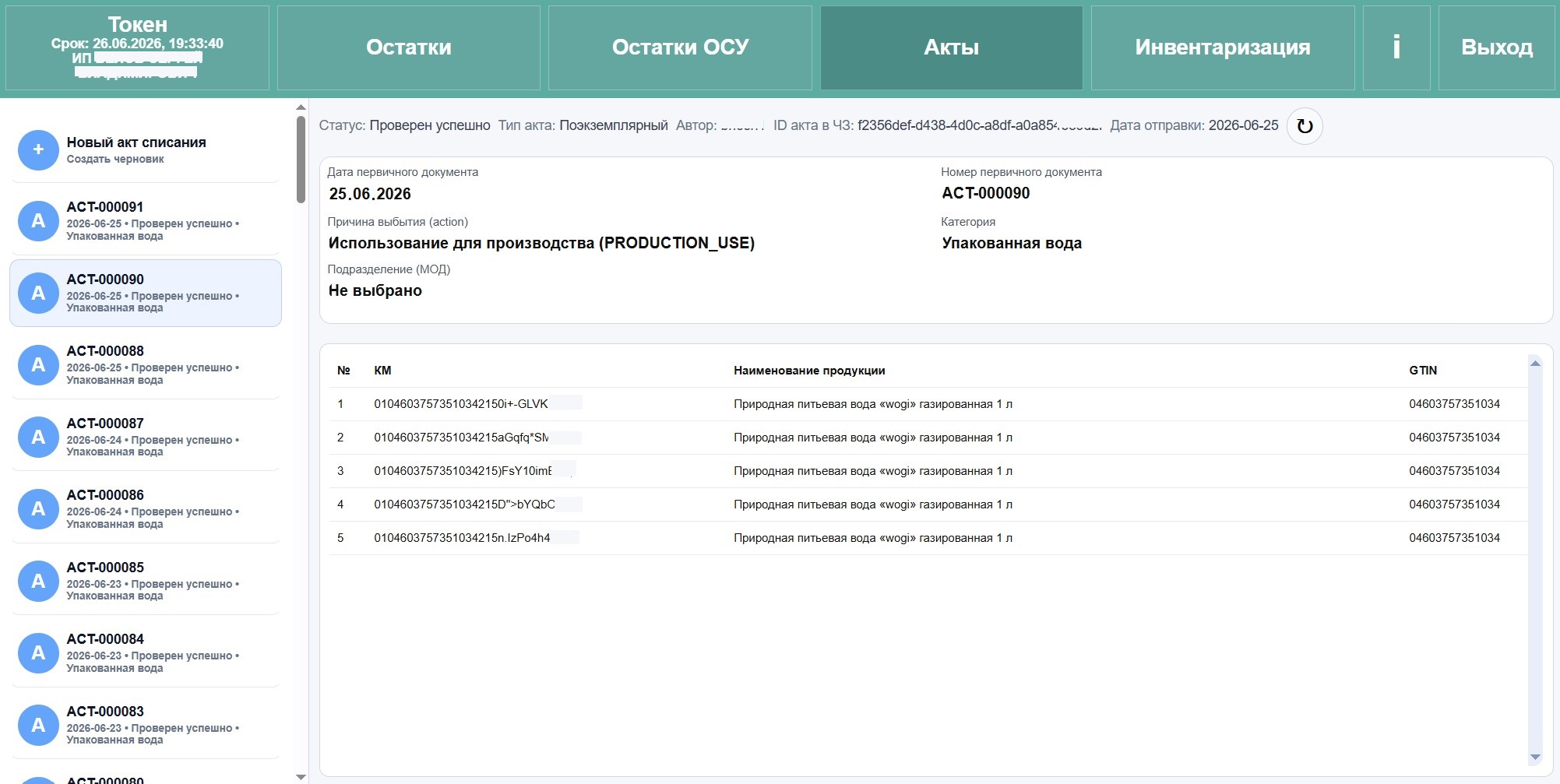Image resolution: width=1560 pixels, height=784 pixels.
Task: Open act ACT-000091 title
Action: pyautogui.click(x=105, y=207)
